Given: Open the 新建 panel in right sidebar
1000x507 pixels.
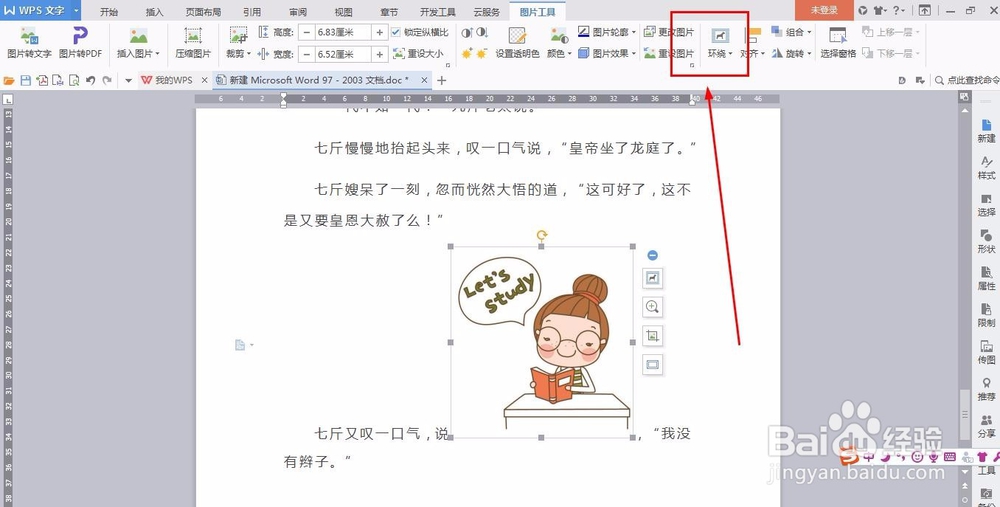Looking at the screenshot, I should point(986,131).
